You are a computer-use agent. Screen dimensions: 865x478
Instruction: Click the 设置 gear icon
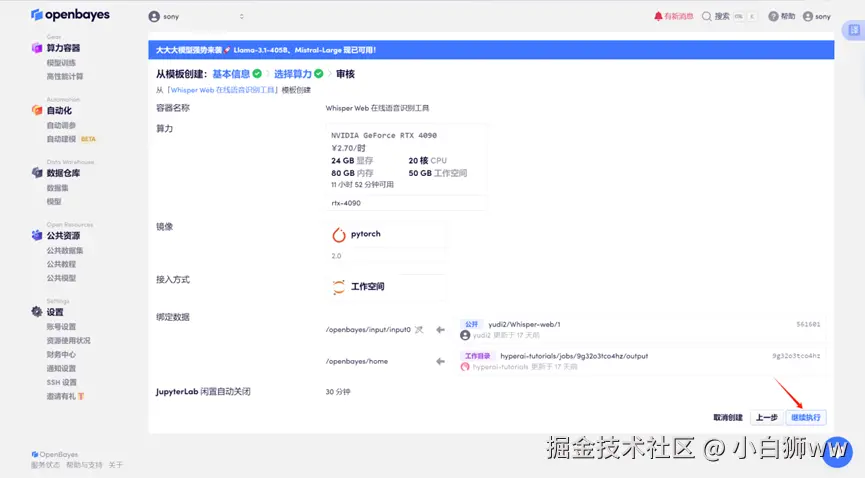pyautogui.click(x=37, y=312)
